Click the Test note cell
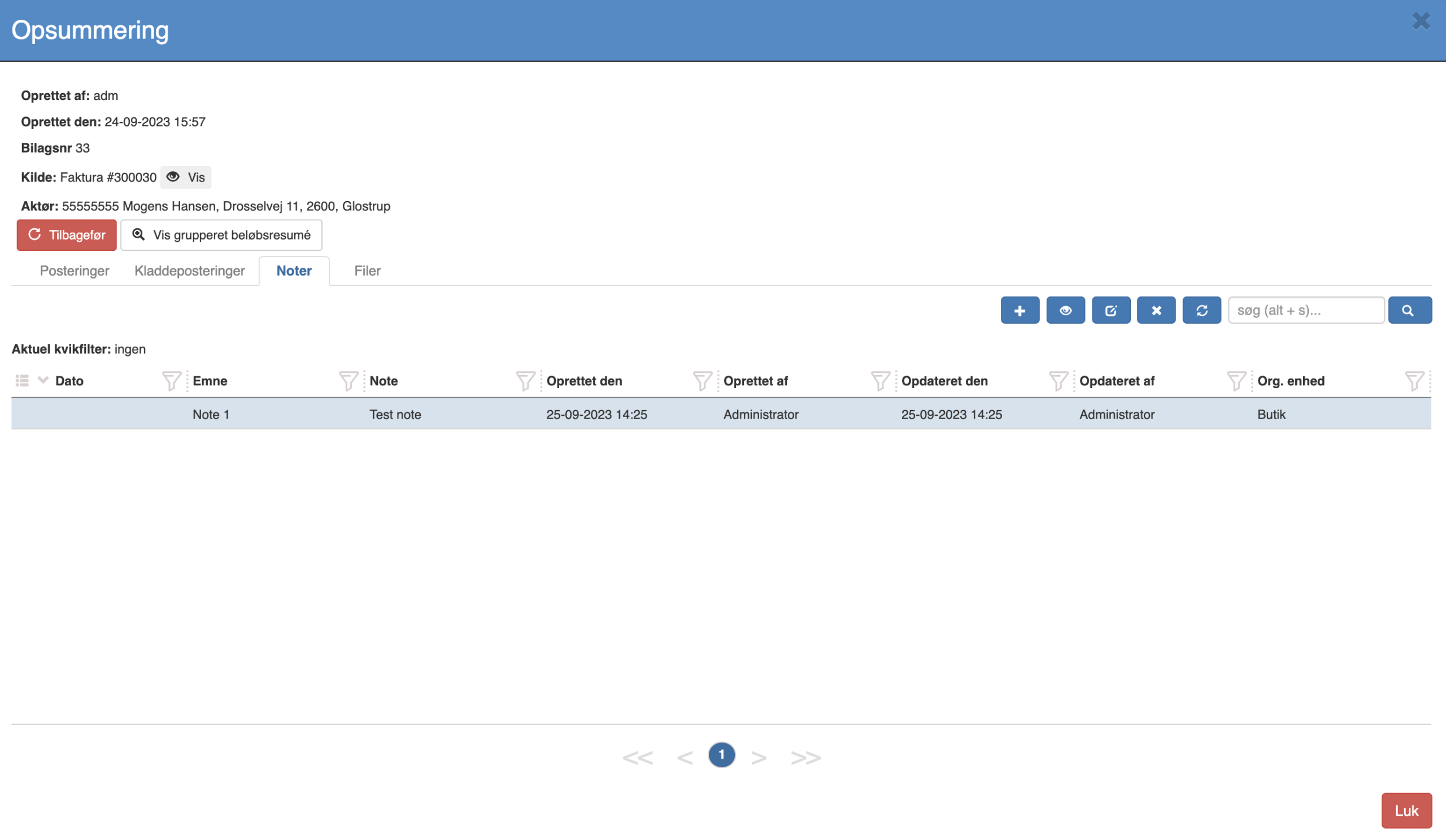 [x=395, y=414]
